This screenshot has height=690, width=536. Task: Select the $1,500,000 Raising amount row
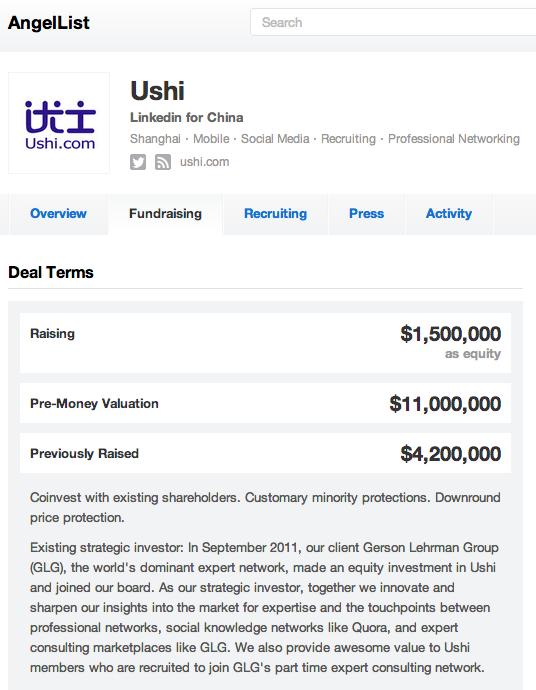point(265,343)
